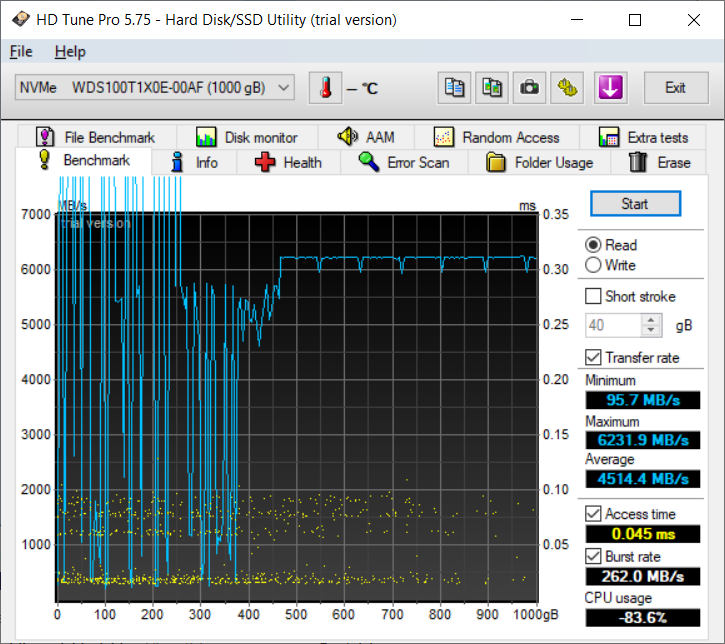The height and width of the screenshot is (644, 725).
Task: Copy text results to clipboard icon
Action: (454, 87)
